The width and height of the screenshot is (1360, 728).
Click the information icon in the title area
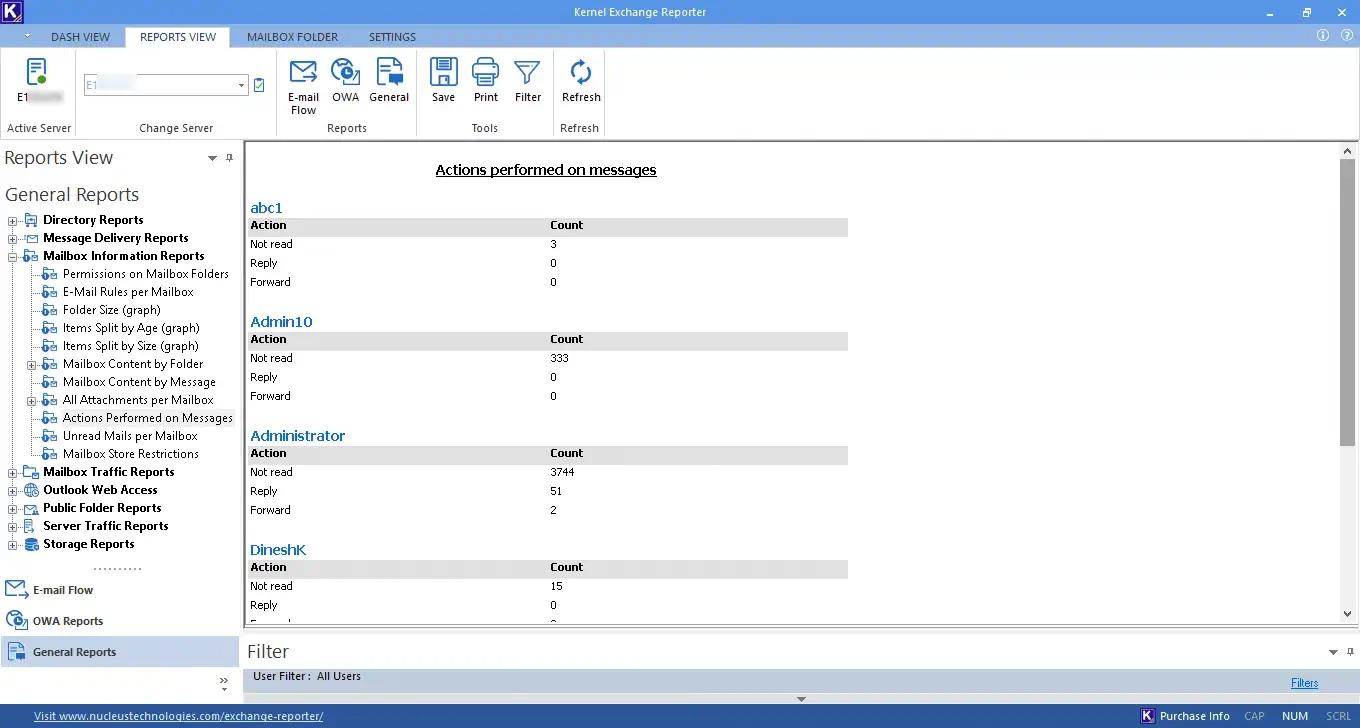pyautogui.click(x=1323, y=36)
